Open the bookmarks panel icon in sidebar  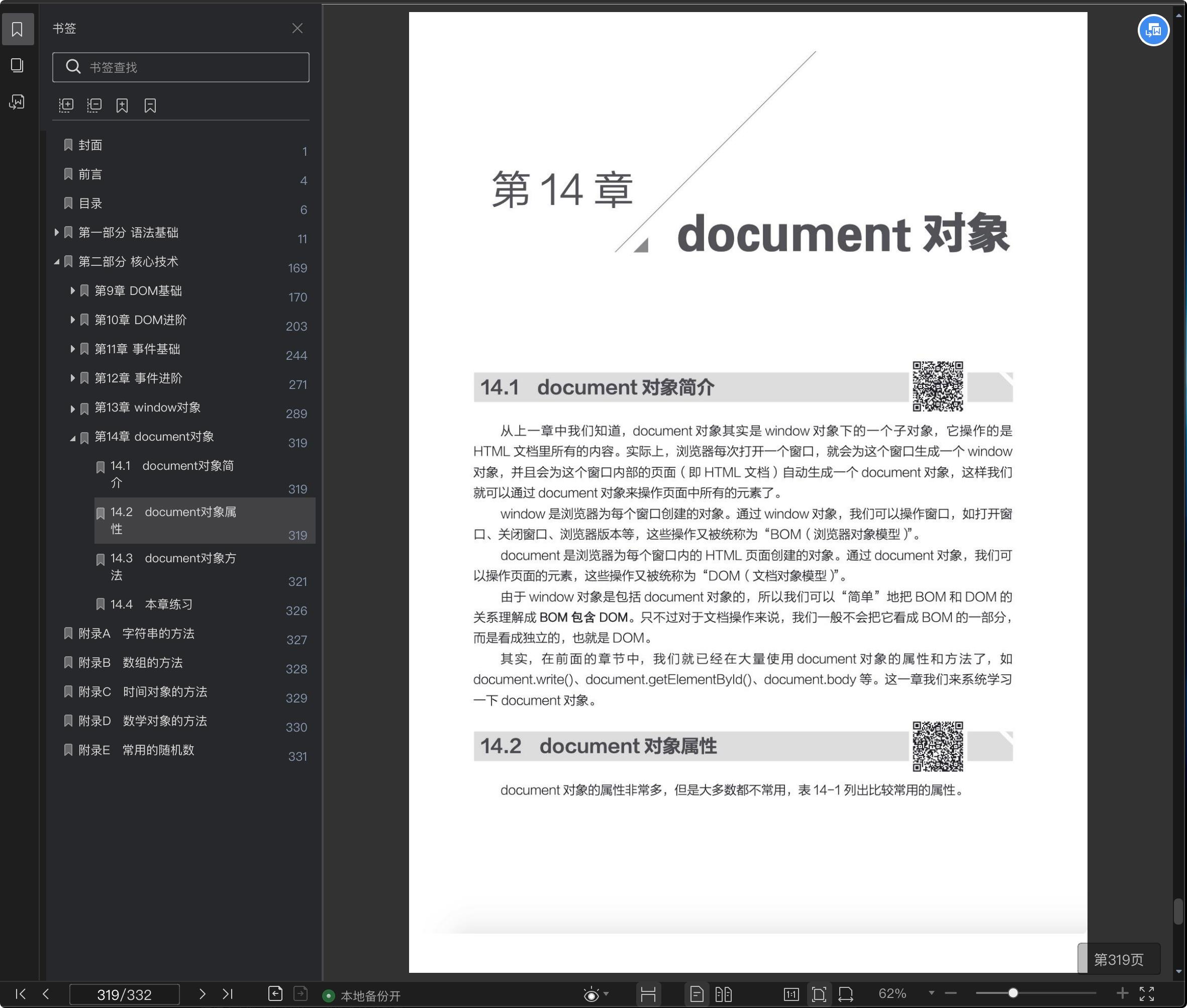pos(17,29)
